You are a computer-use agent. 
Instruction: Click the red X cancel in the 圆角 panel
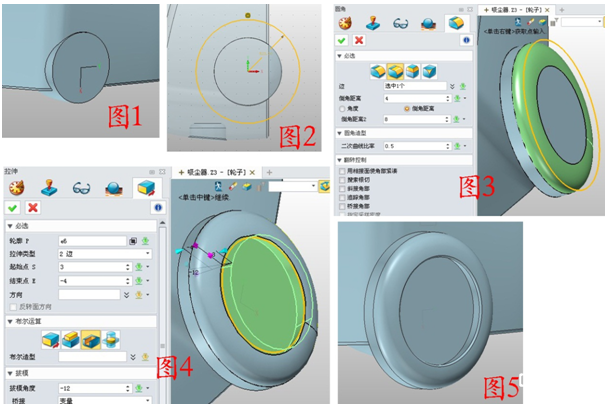click(x=359, y=40)
